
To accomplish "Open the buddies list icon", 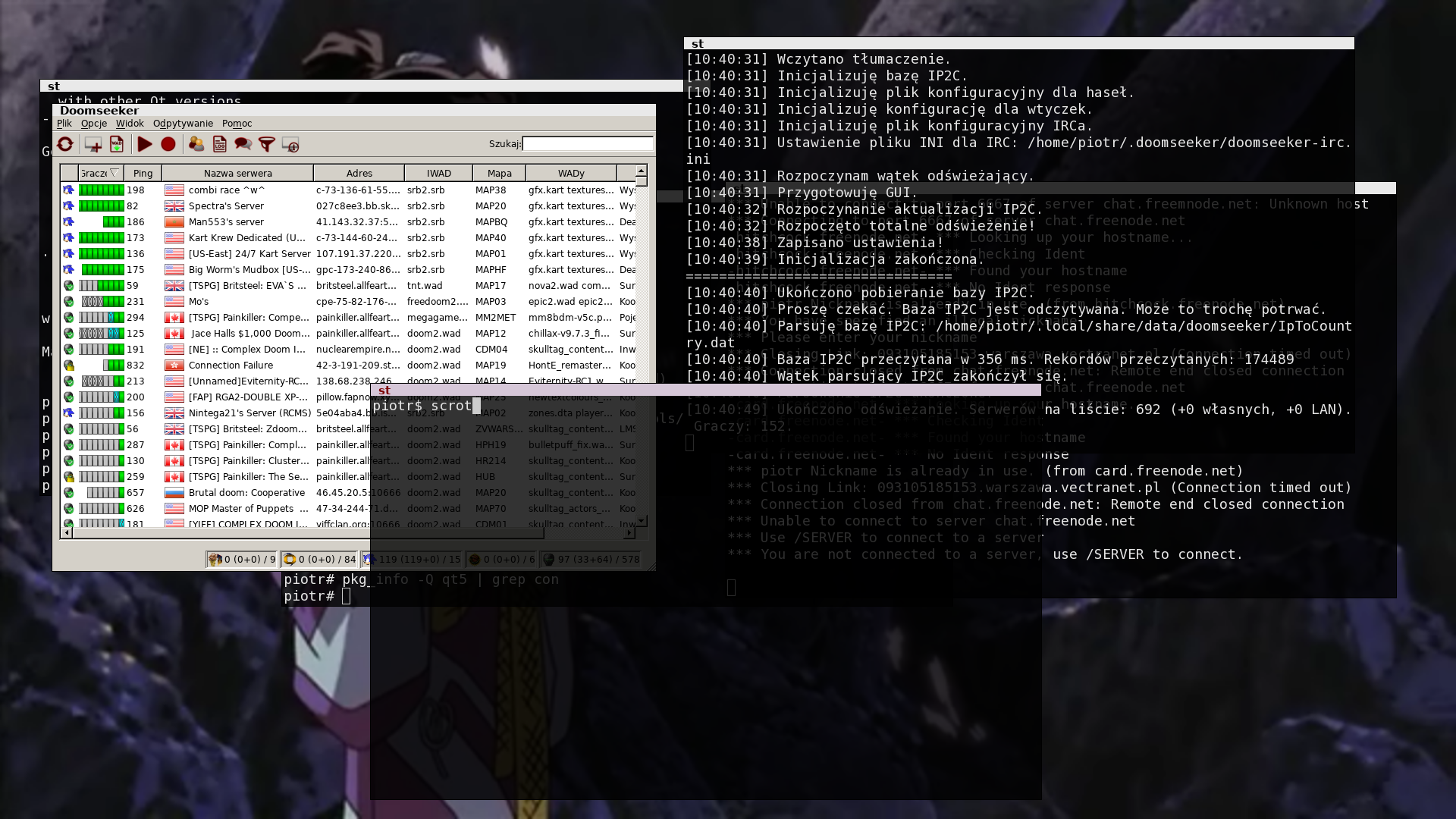I will pos(196,144).
